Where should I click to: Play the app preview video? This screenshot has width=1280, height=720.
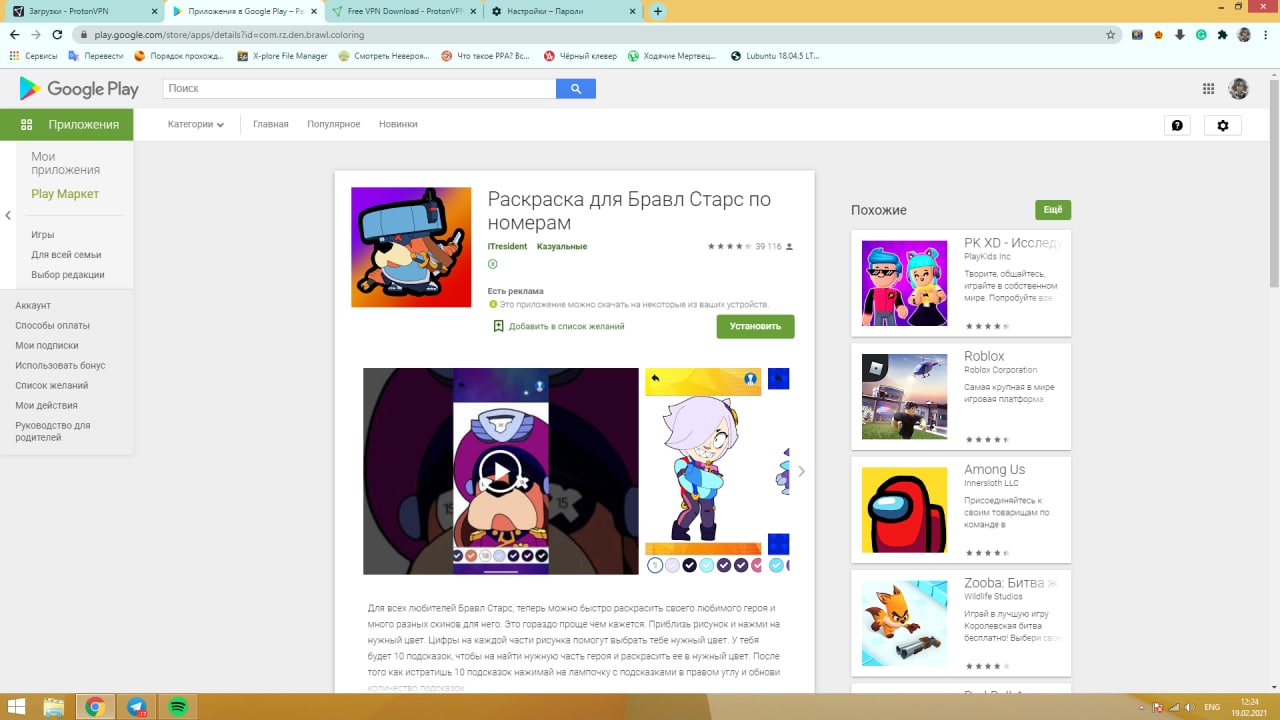[500, 471]
